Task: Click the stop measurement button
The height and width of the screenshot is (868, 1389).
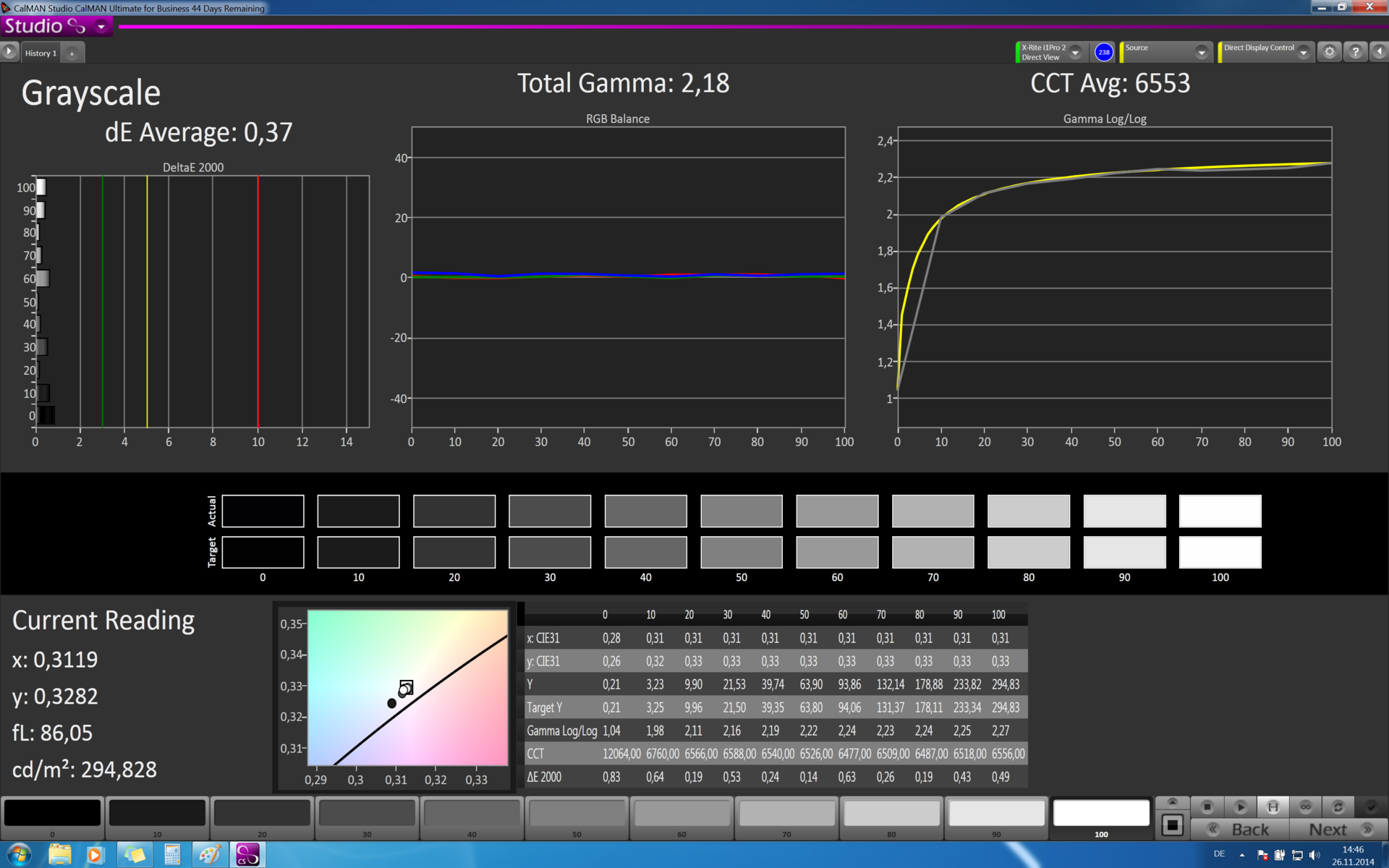Action: tap(1207, 807)
